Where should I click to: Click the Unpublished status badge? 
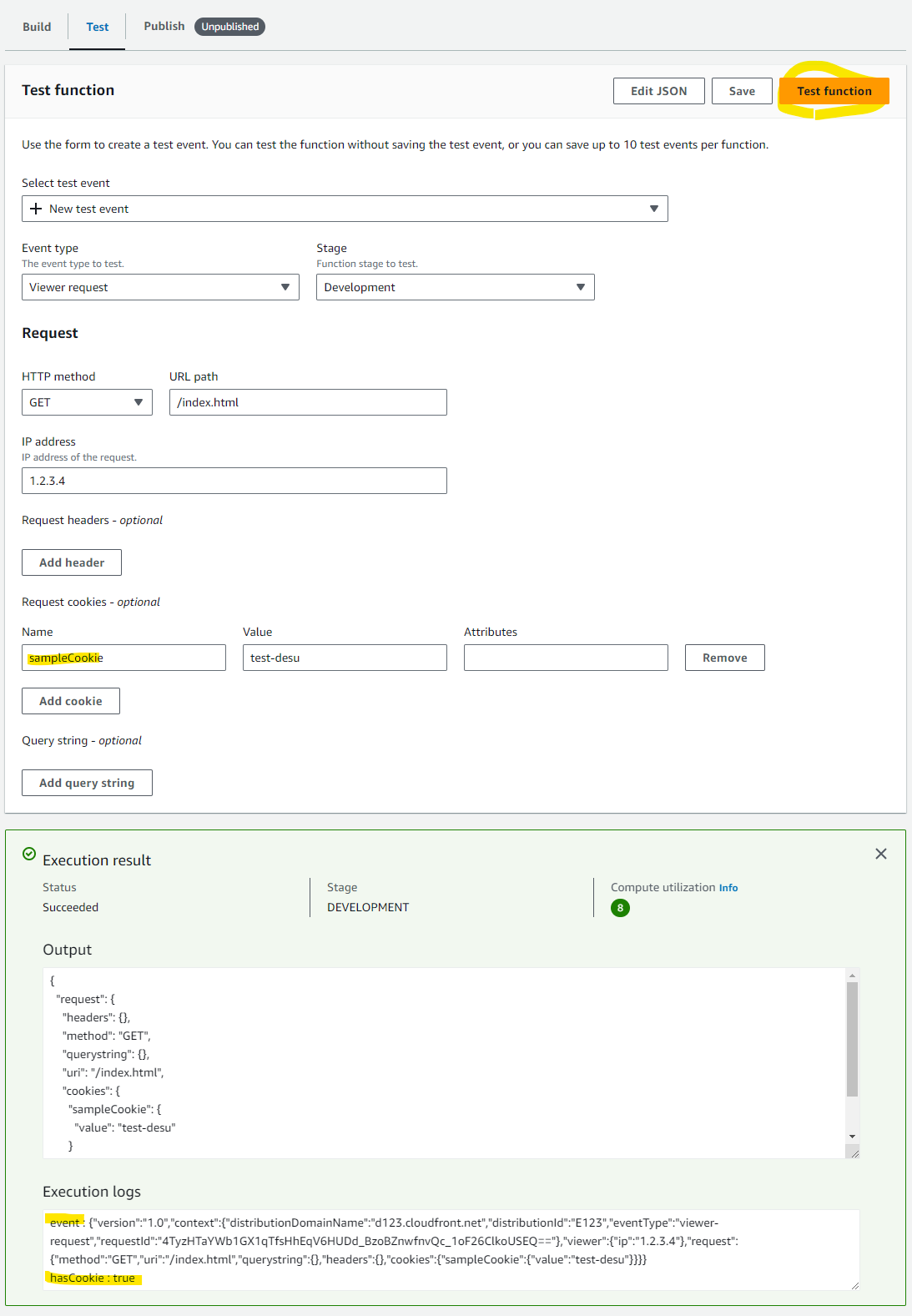coord(229,27)
